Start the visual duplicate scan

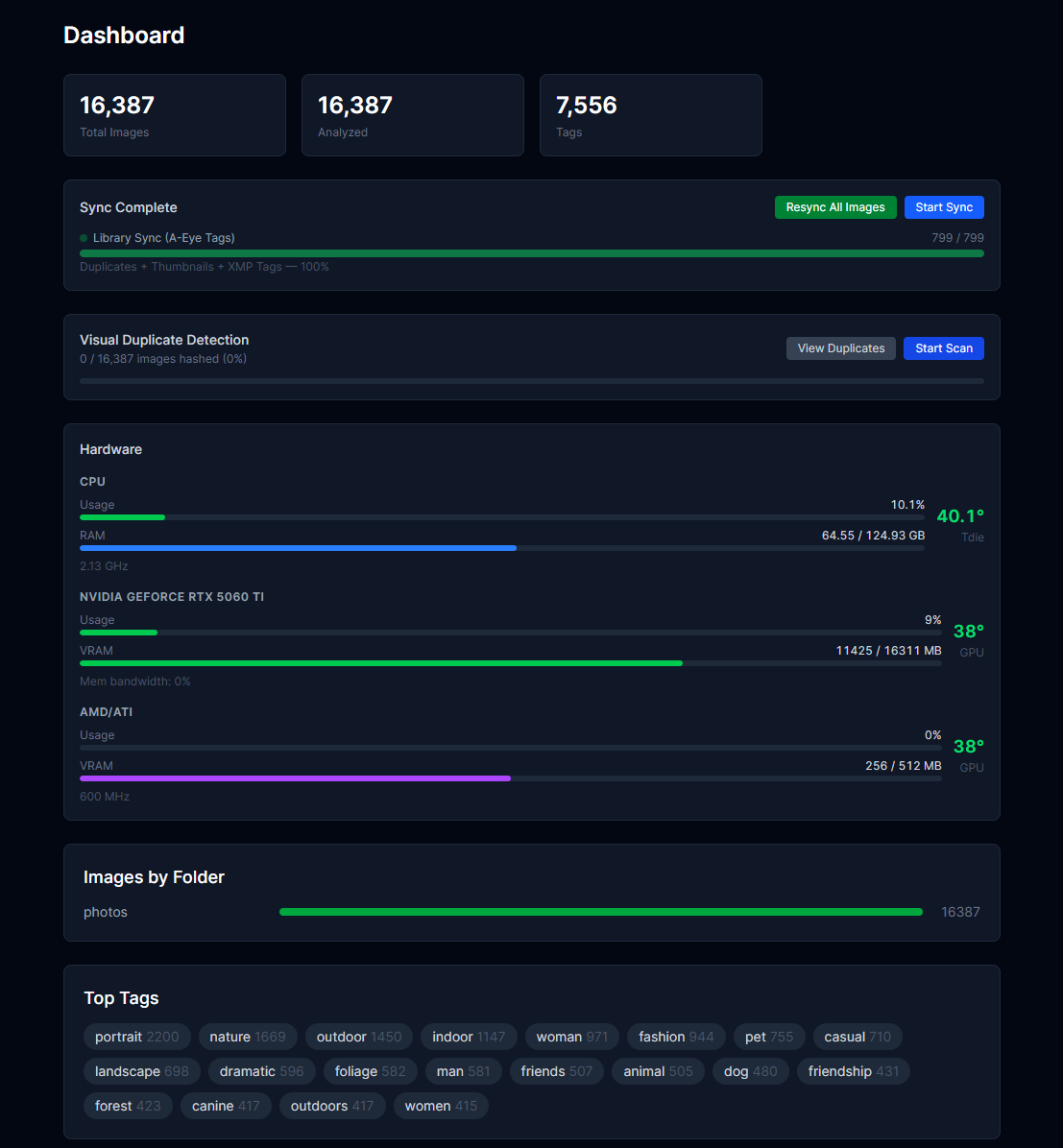click(944, 348)
